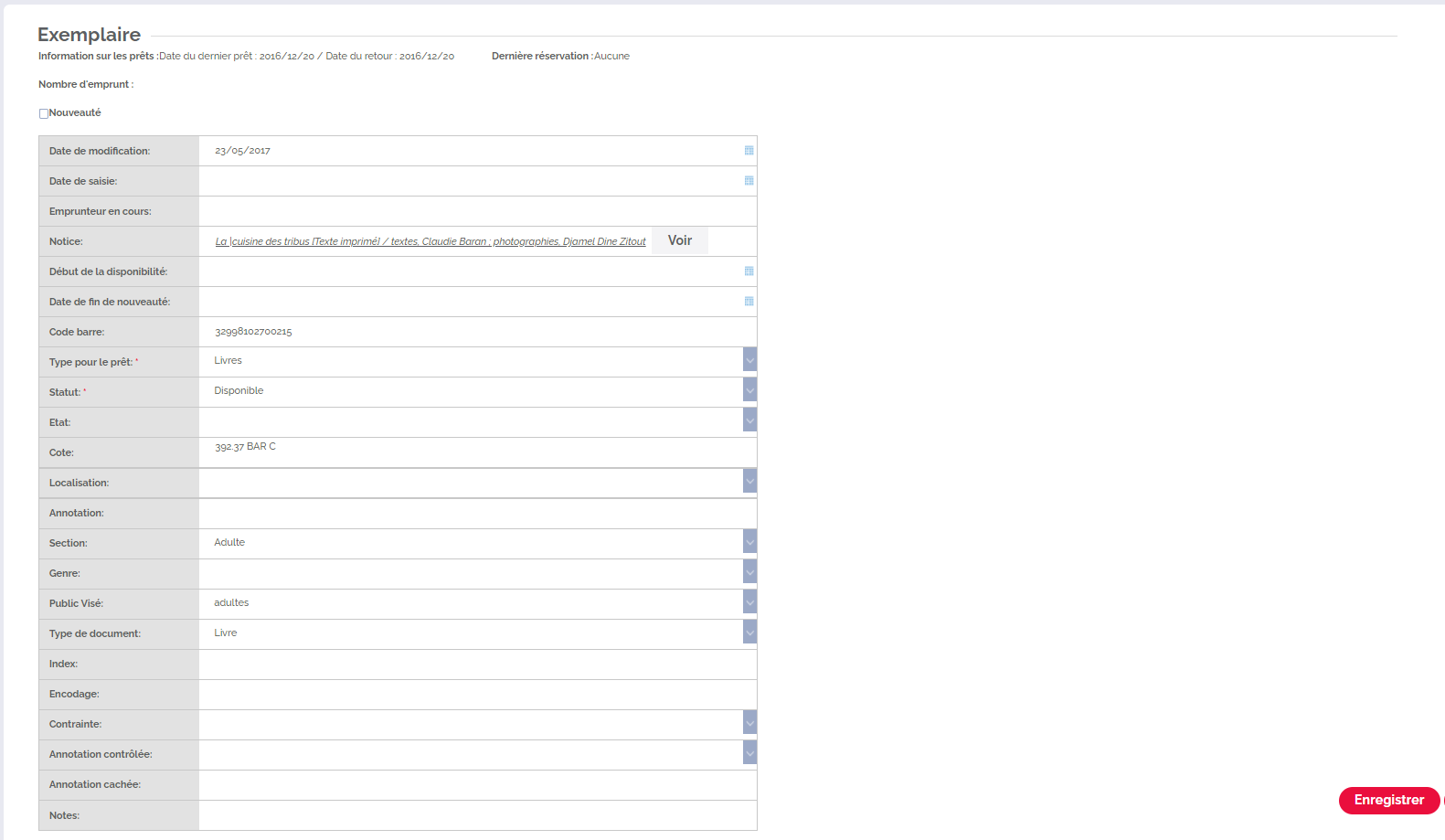The width and height of the screenshot is (1445, 840).
Task: Click the Localisation row label
Action: coord(79,483)
